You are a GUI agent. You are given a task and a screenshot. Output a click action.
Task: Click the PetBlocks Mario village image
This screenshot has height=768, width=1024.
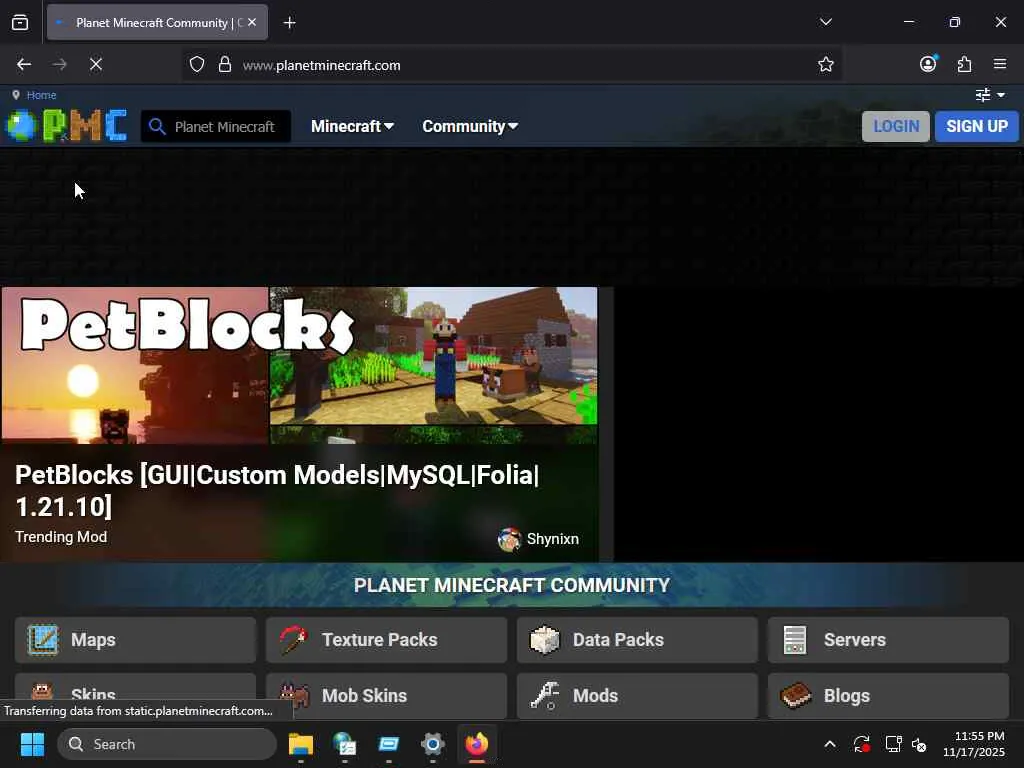pyautogui.click(x=433, y=357)
